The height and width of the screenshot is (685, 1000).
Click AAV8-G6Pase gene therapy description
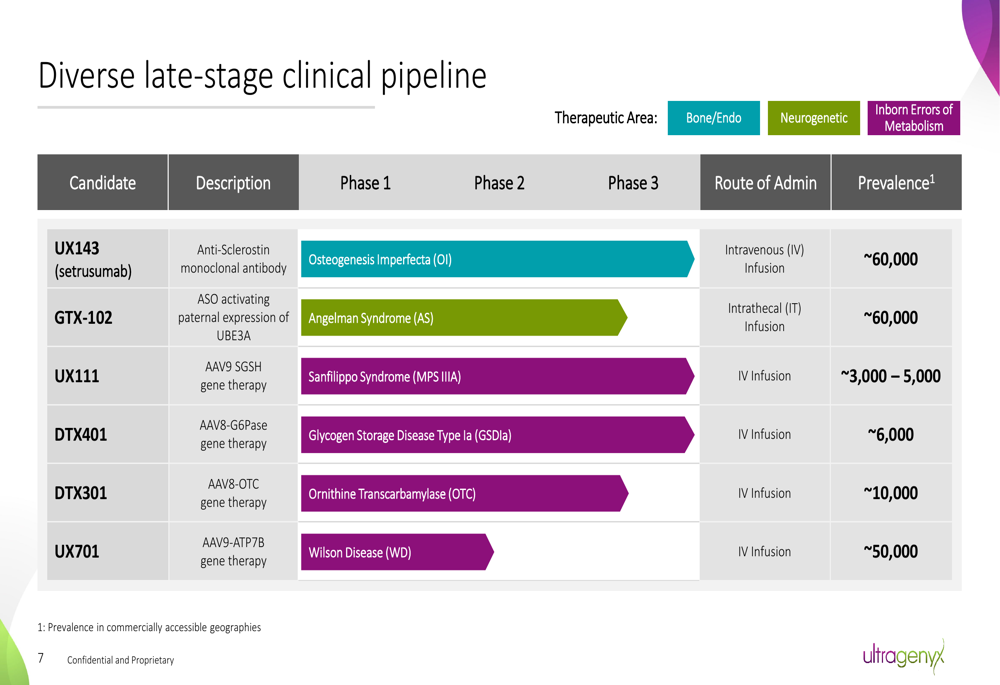click(233, 434)
